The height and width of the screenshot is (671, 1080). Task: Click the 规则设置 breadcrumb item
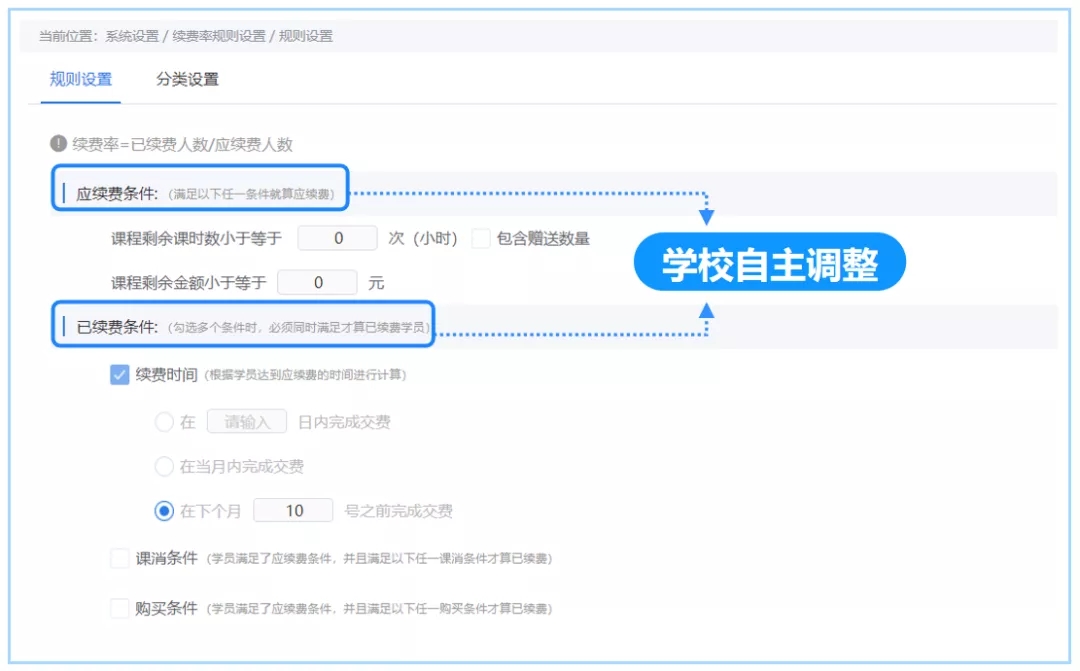(305, 36)
